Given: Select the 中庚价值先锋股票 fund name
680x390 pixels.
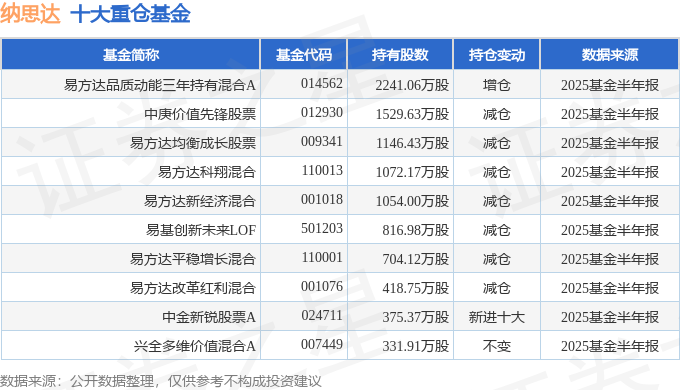Looking at the screenshot, I should [x=200, y=114].
